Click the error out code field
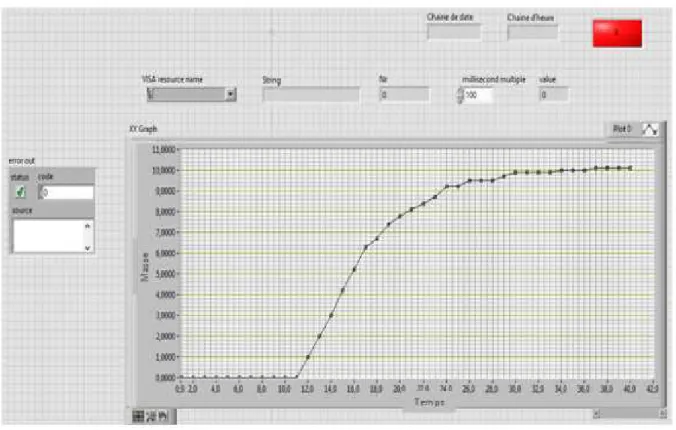 point(66,192)
